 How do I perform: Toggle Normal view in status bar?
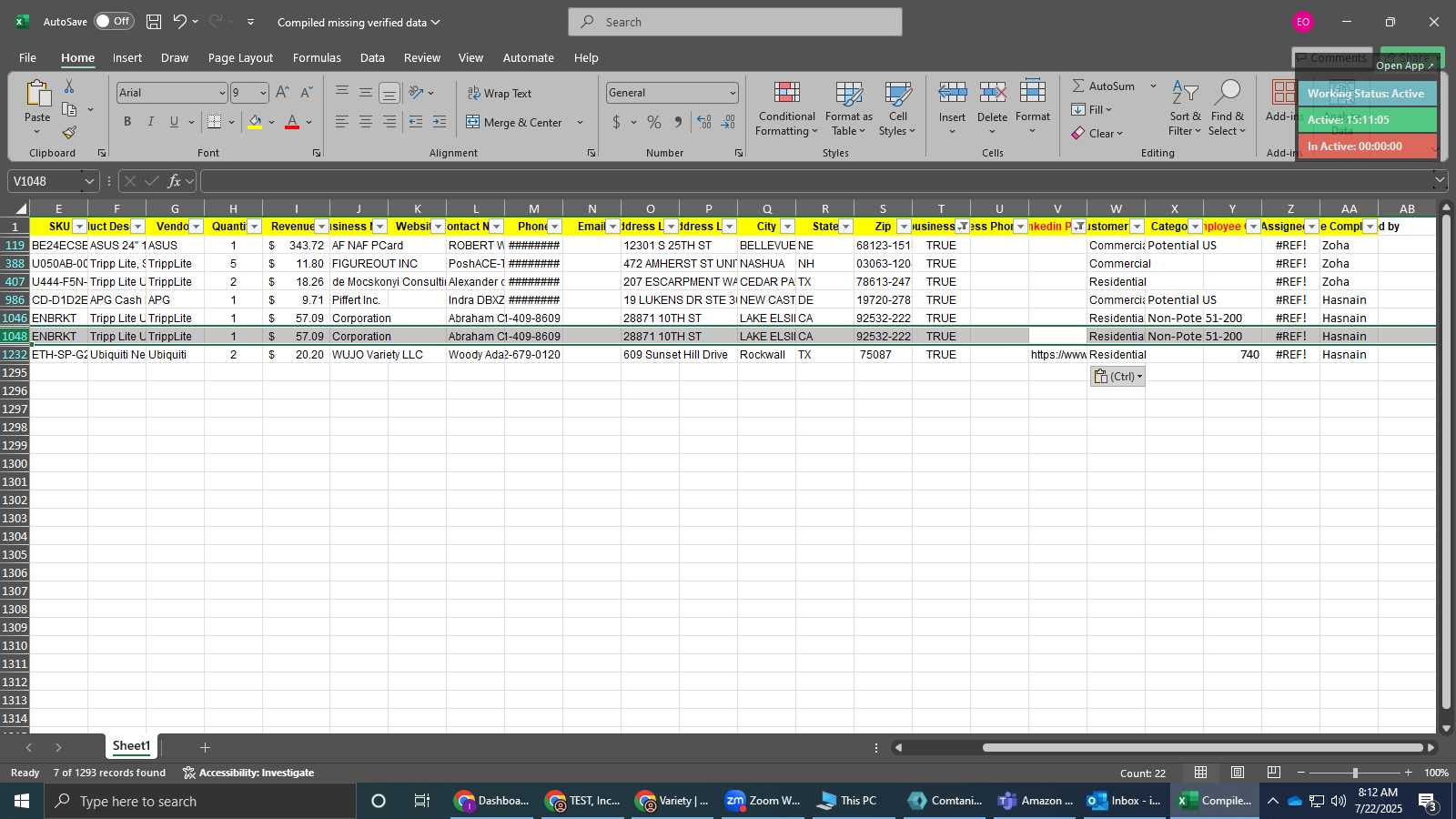coord(1201,773)
